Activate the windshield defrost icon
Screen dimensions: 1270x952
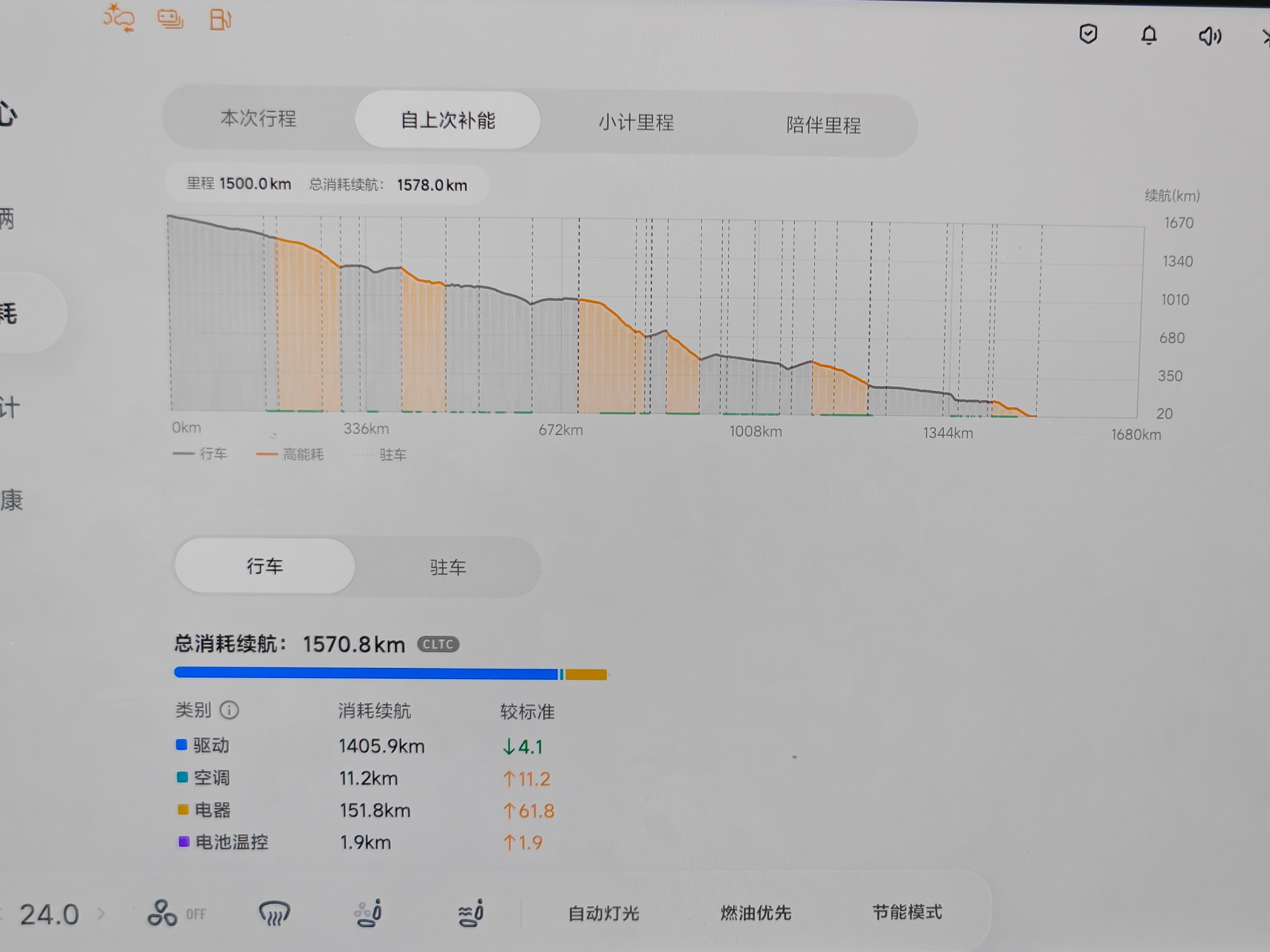click(274, 913)
